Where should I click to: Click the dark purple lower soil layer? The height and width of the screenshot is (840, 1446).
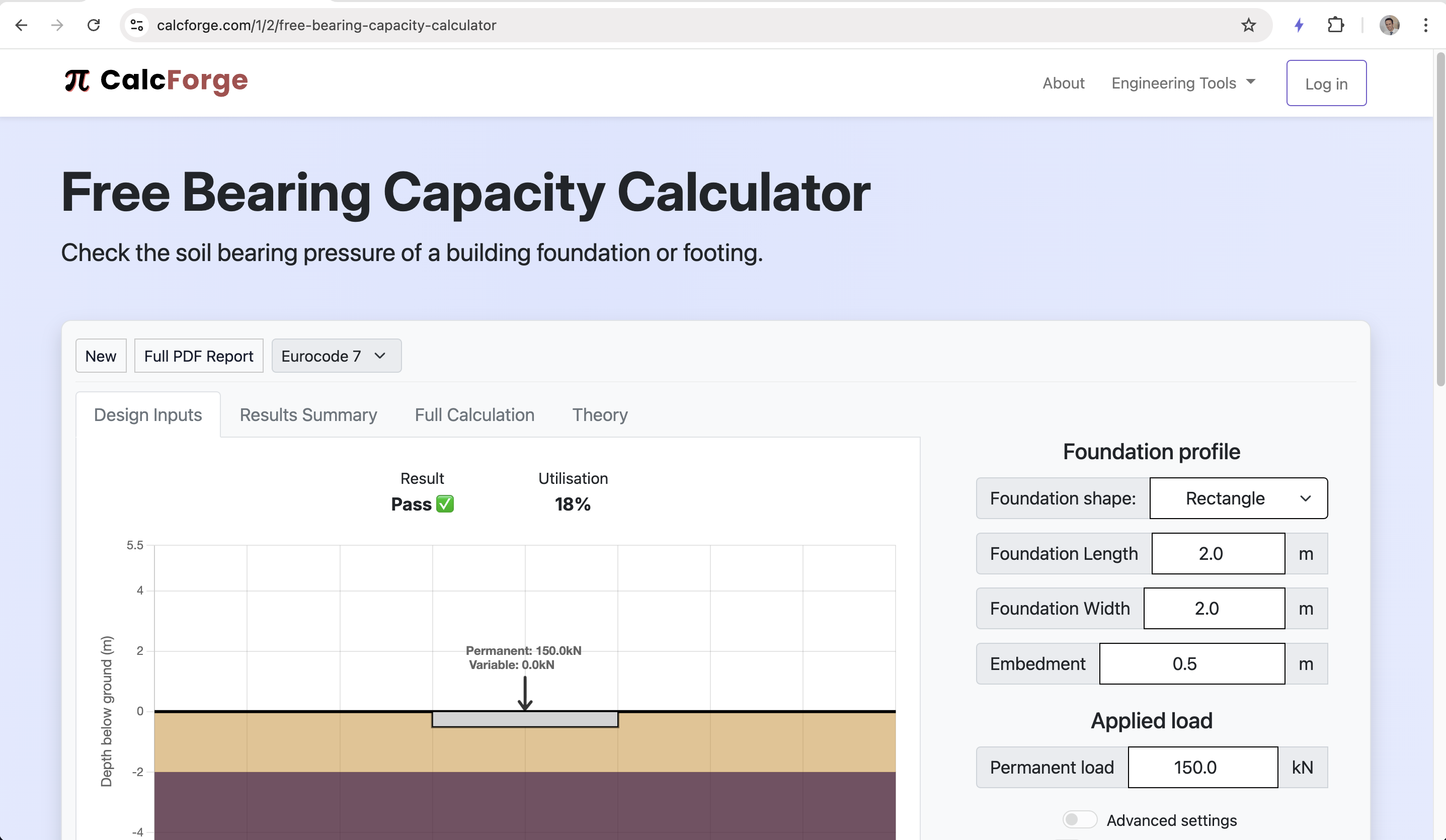click(x=525, y=806)
